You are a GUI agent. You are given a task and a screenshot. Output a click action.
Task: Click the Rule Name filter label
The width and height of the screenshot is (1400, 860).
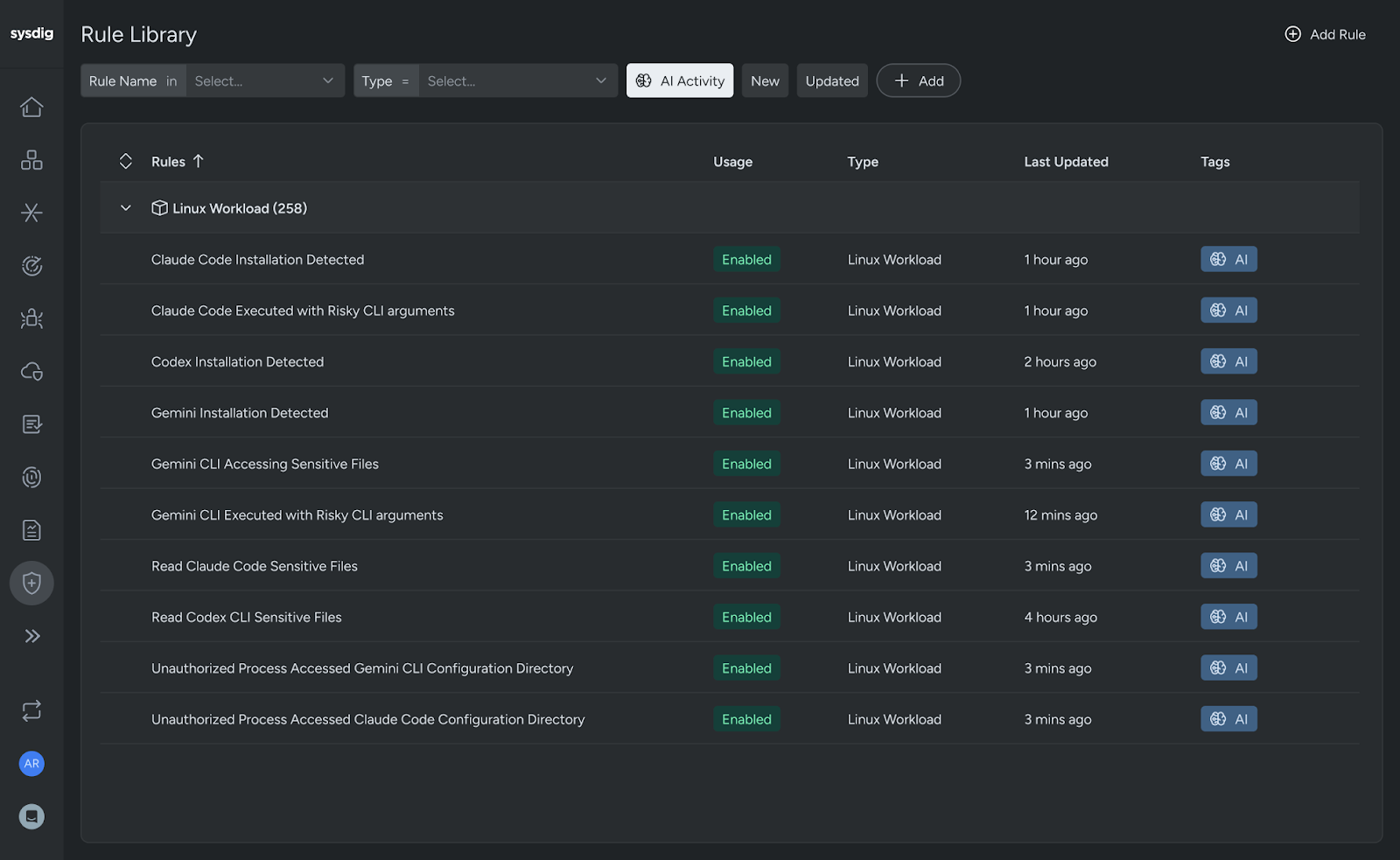(122, 81)
